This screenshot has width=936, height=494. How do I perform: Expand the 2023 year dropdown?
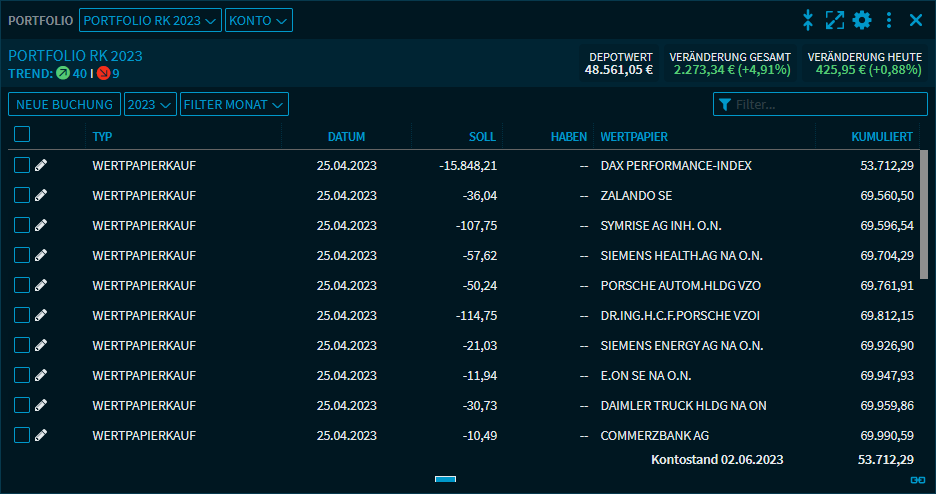(150, 104)
